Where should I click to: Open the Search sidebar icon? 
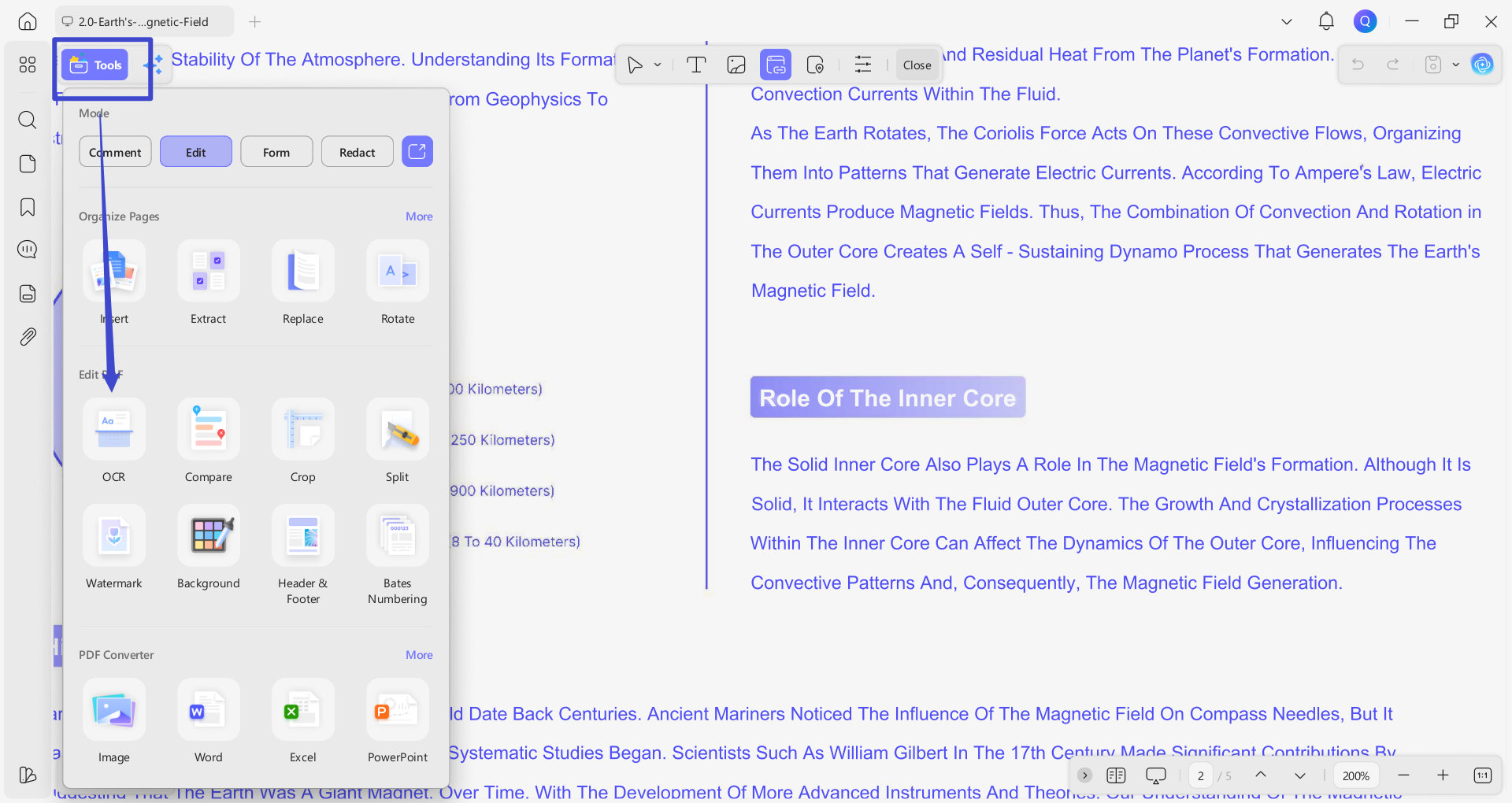[28, 120]
